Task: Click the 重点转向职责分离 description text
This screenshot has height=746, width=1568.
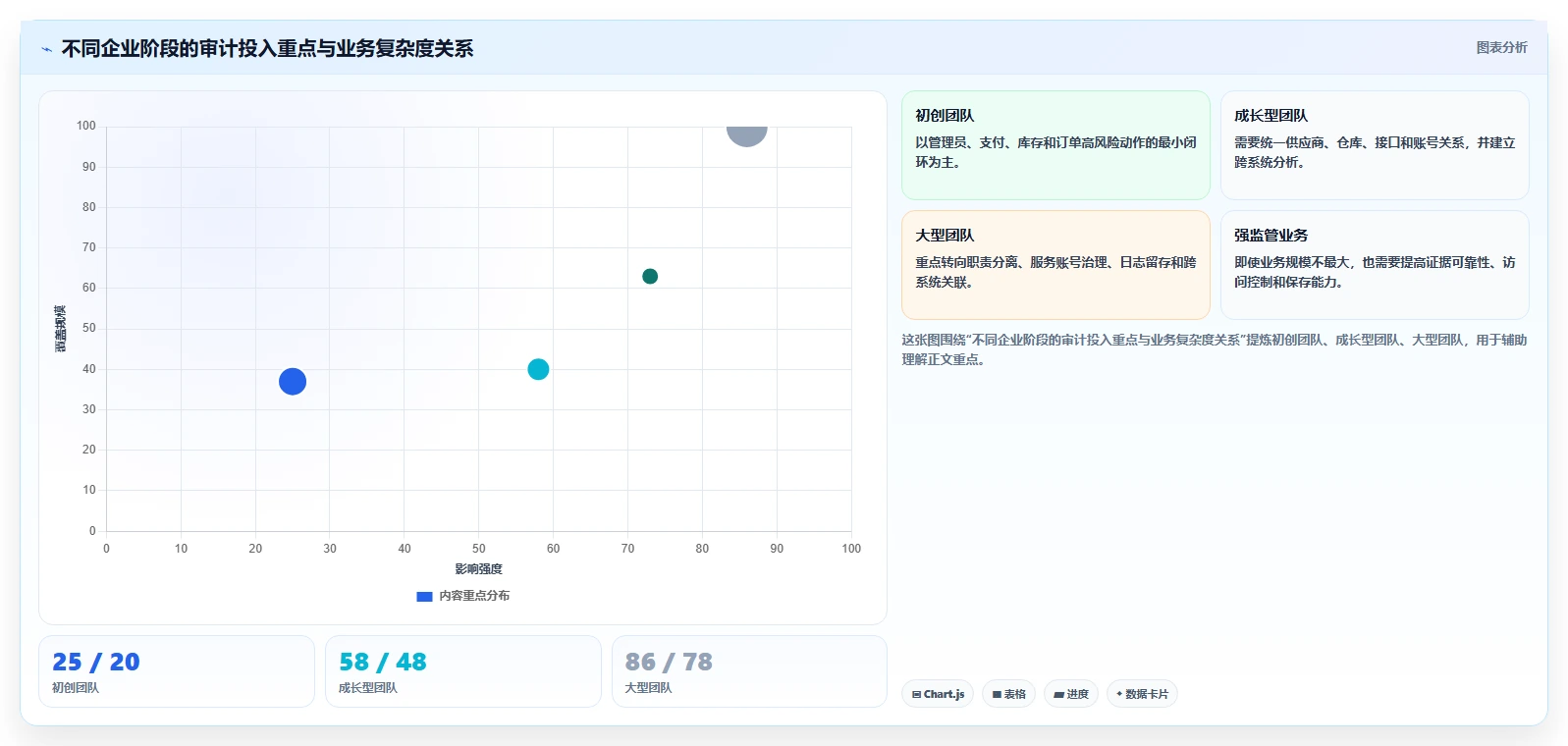Action: pos(1055,272)
